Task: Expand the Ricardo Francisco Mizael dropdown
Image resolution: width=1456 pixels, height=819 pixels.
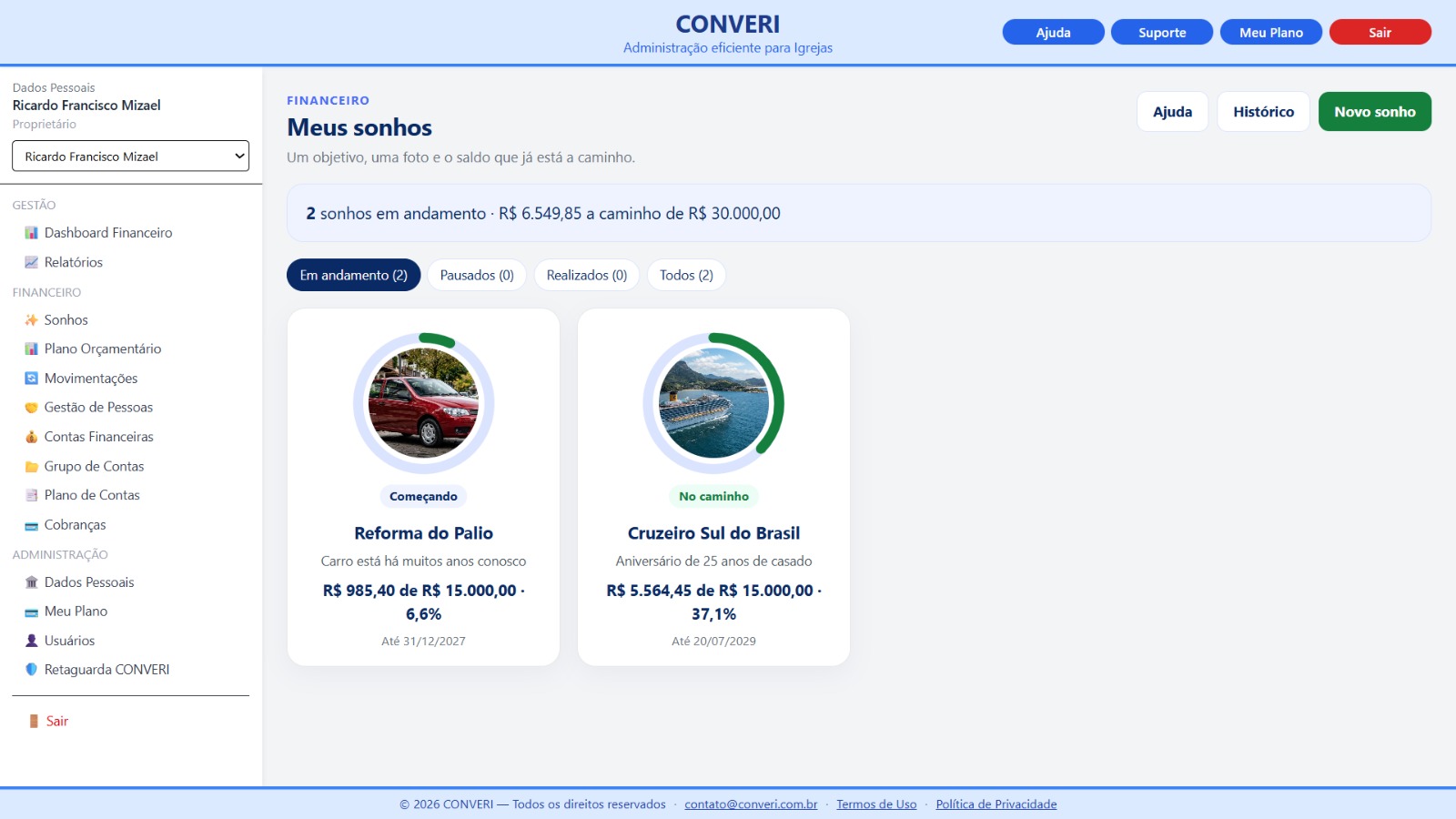Action: pyautogui.click(x=130, y=156)
